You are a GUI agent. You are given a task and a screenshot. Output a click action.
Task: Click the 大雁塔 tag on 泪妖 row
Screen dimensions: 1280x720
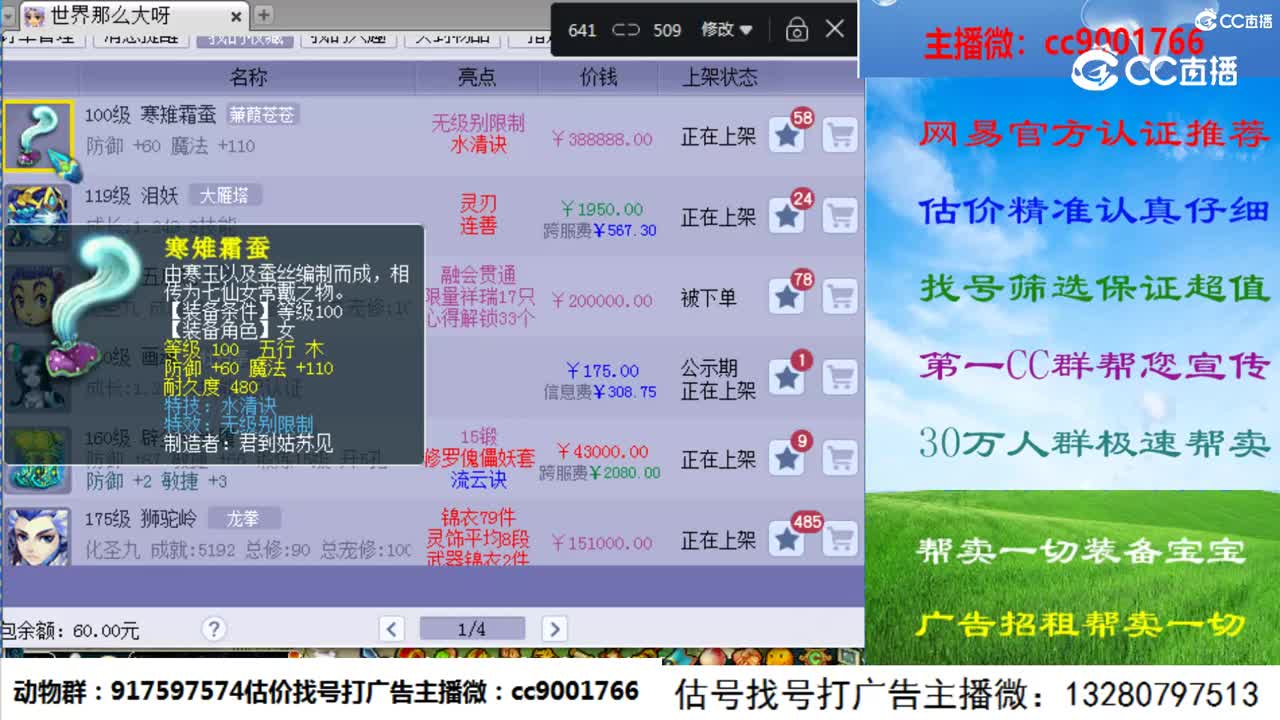[224, 196]
